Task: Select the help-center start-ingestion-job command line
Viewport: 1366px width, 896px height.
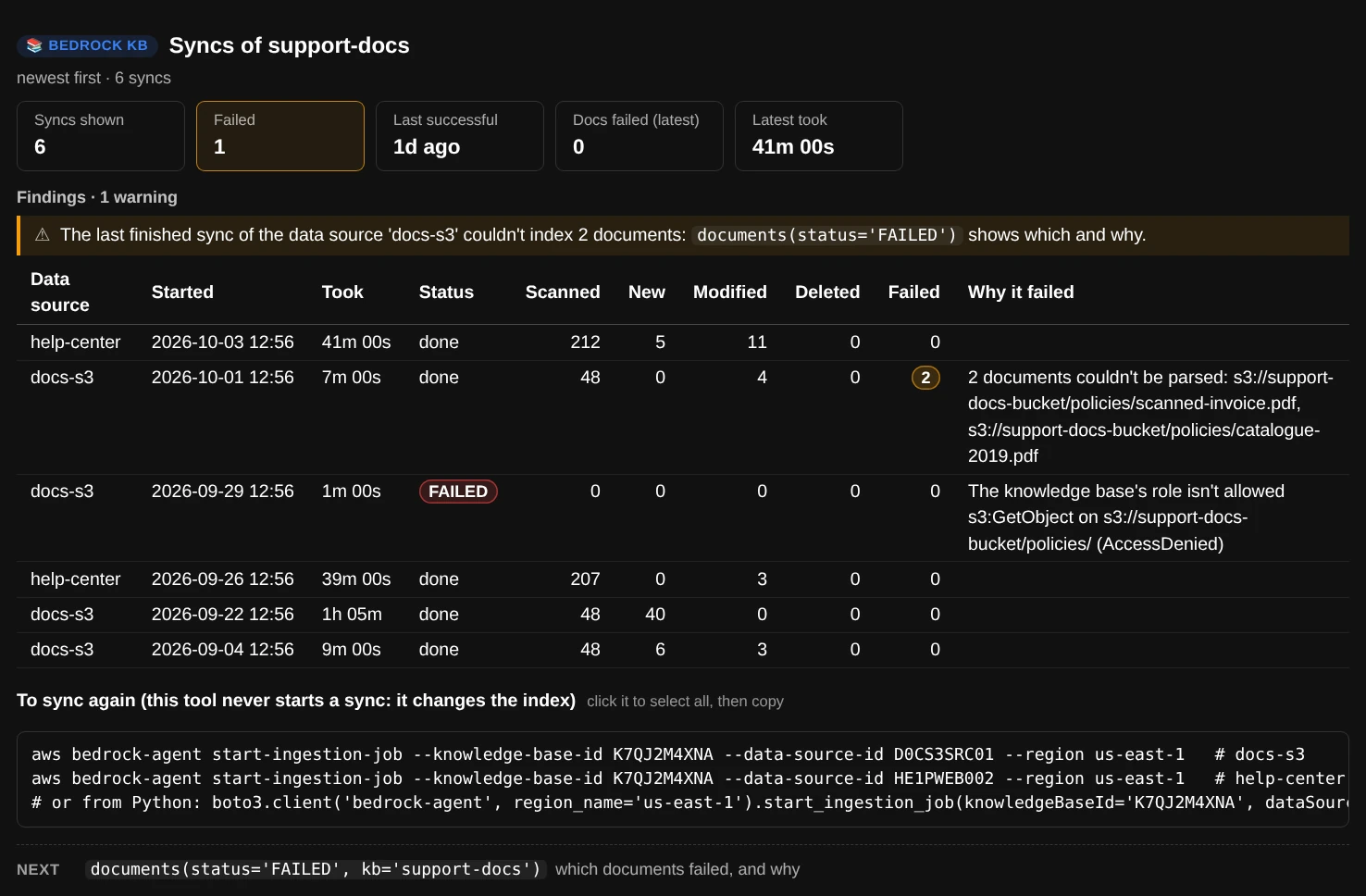Action: (x=688, y=778)
